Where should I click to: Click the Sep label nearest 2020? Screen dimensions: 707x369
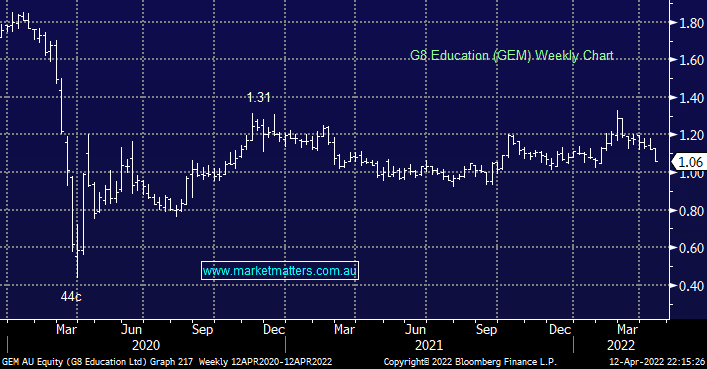(x=202, y=330)
